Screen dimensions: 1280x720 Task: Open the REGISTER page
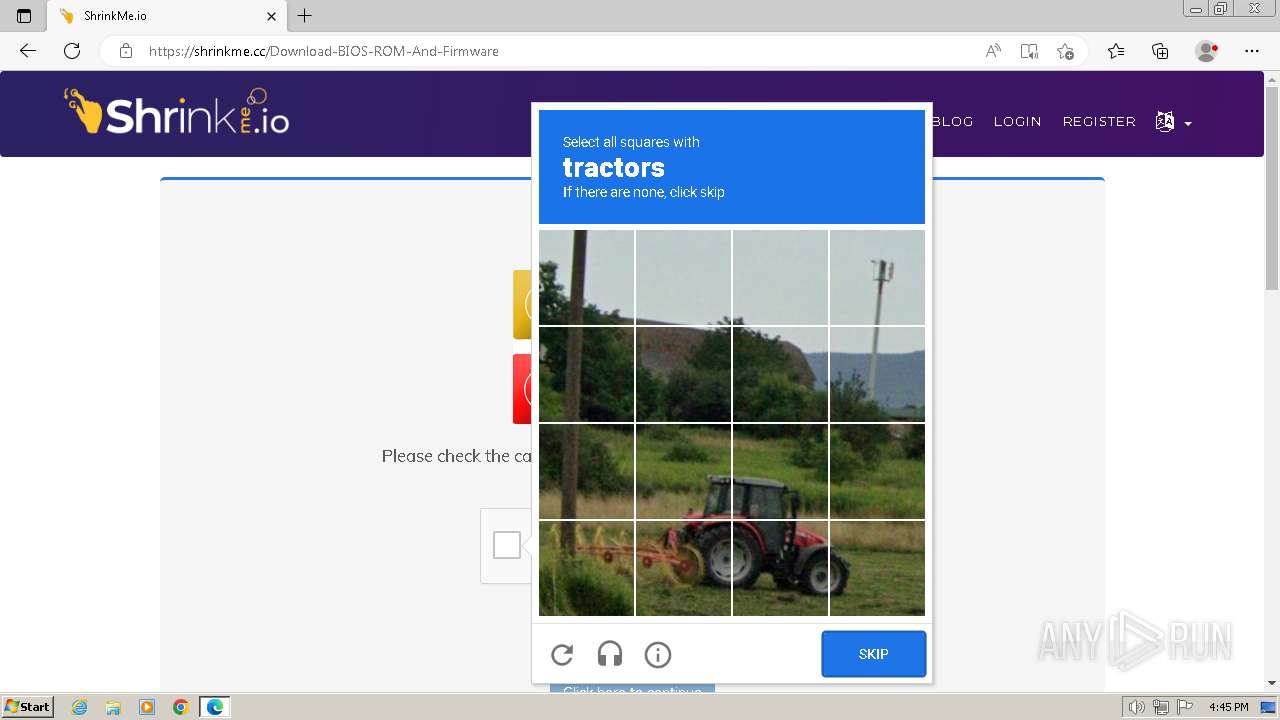[1099, 121]
